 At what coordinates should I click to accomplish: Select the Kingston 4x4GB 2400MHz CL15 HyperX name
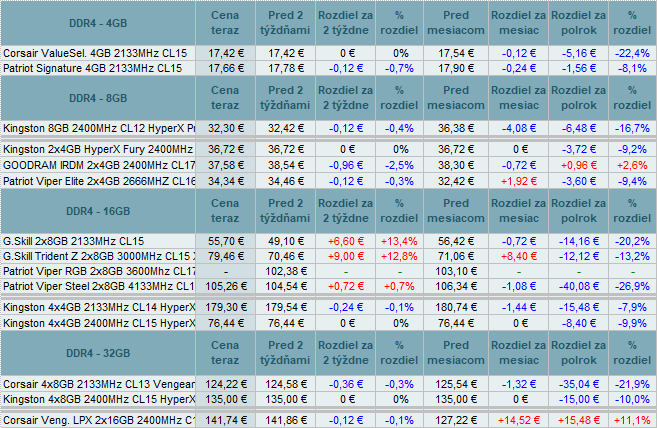99,323
